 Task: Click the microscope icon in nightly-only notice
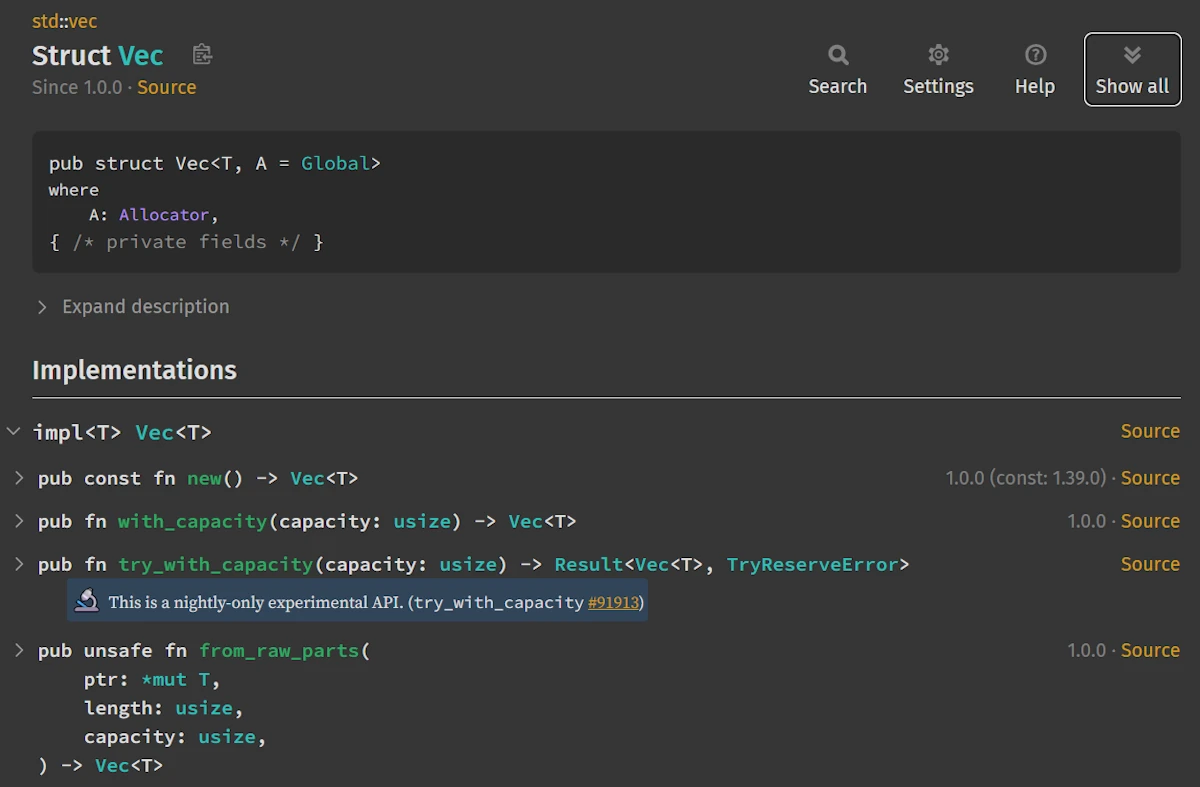point(87,601)
